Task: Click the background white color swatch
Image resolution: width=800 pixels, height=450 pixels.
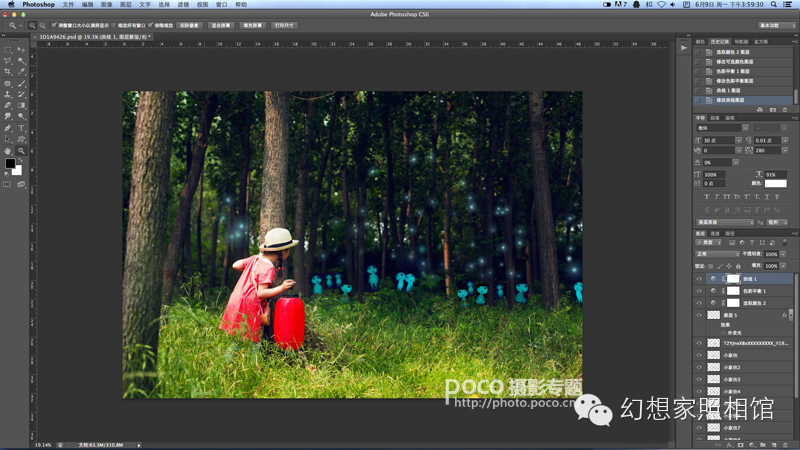Action: click(19, 172)
